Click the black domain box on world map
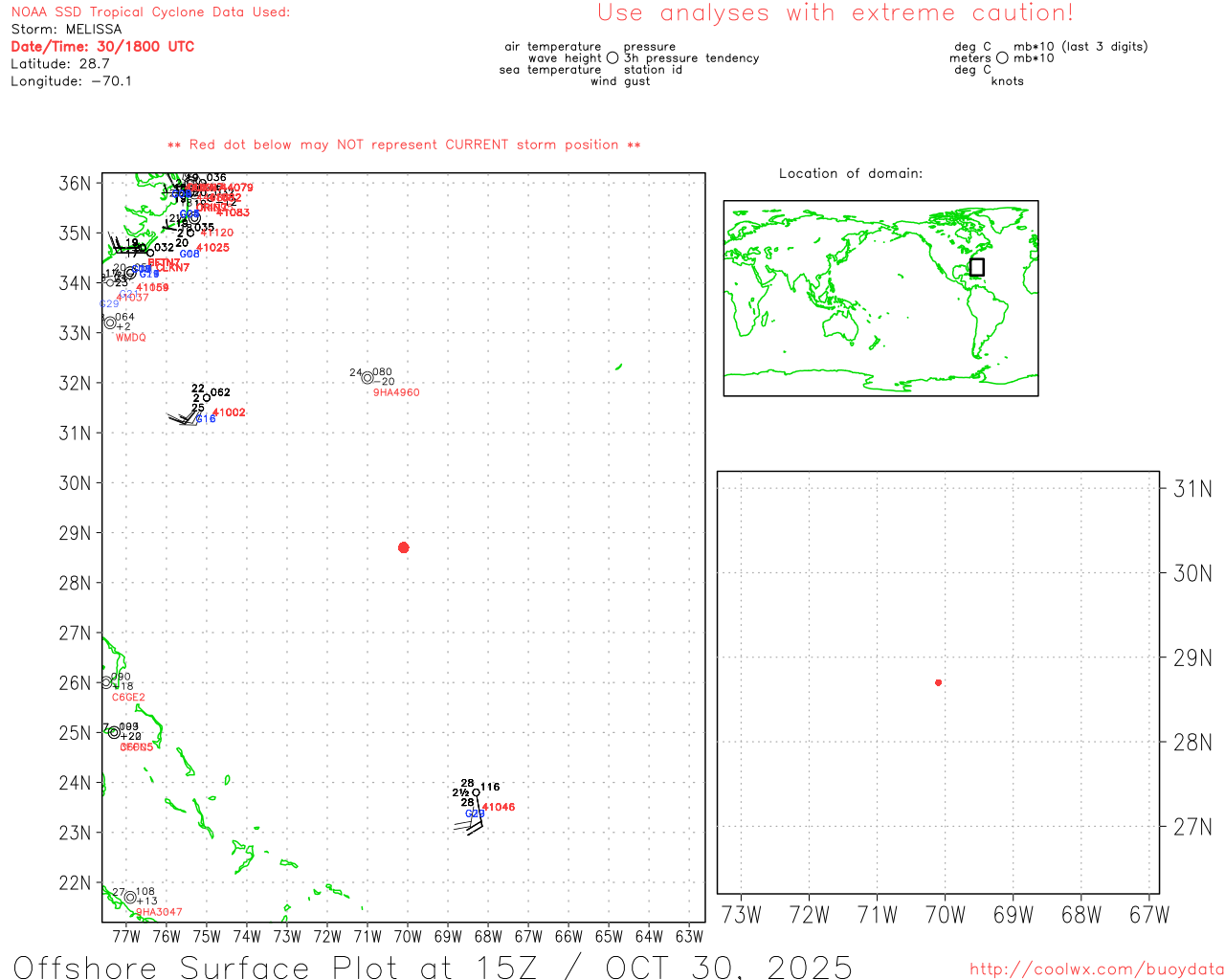 [x=976, y=267]
